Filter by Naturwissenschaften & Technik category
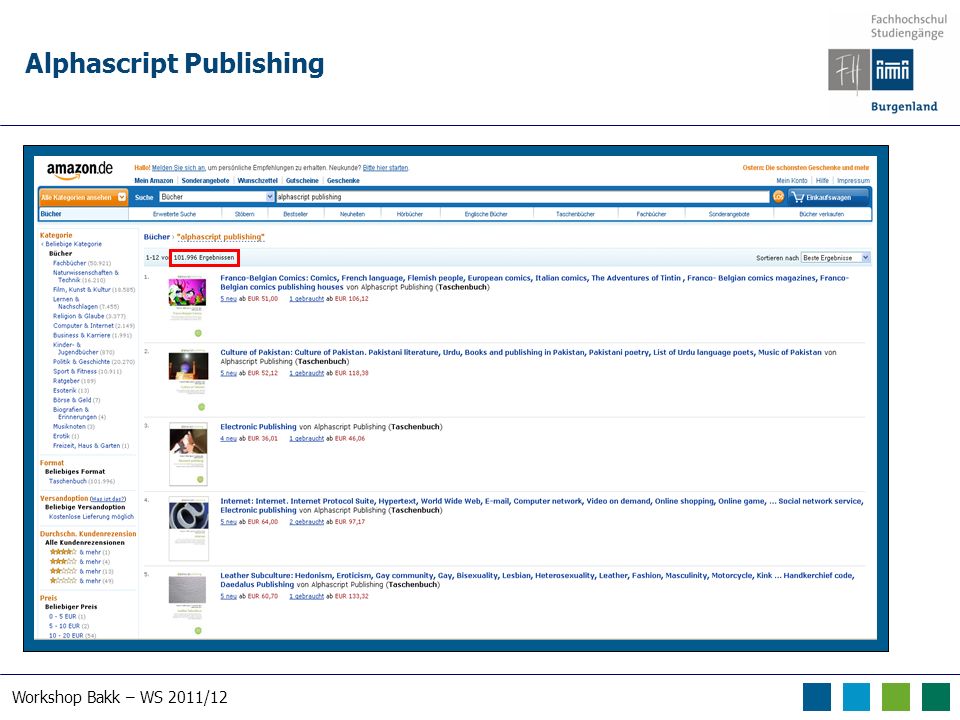Screen dimensions: 960x720 click(x=86, y=276)
